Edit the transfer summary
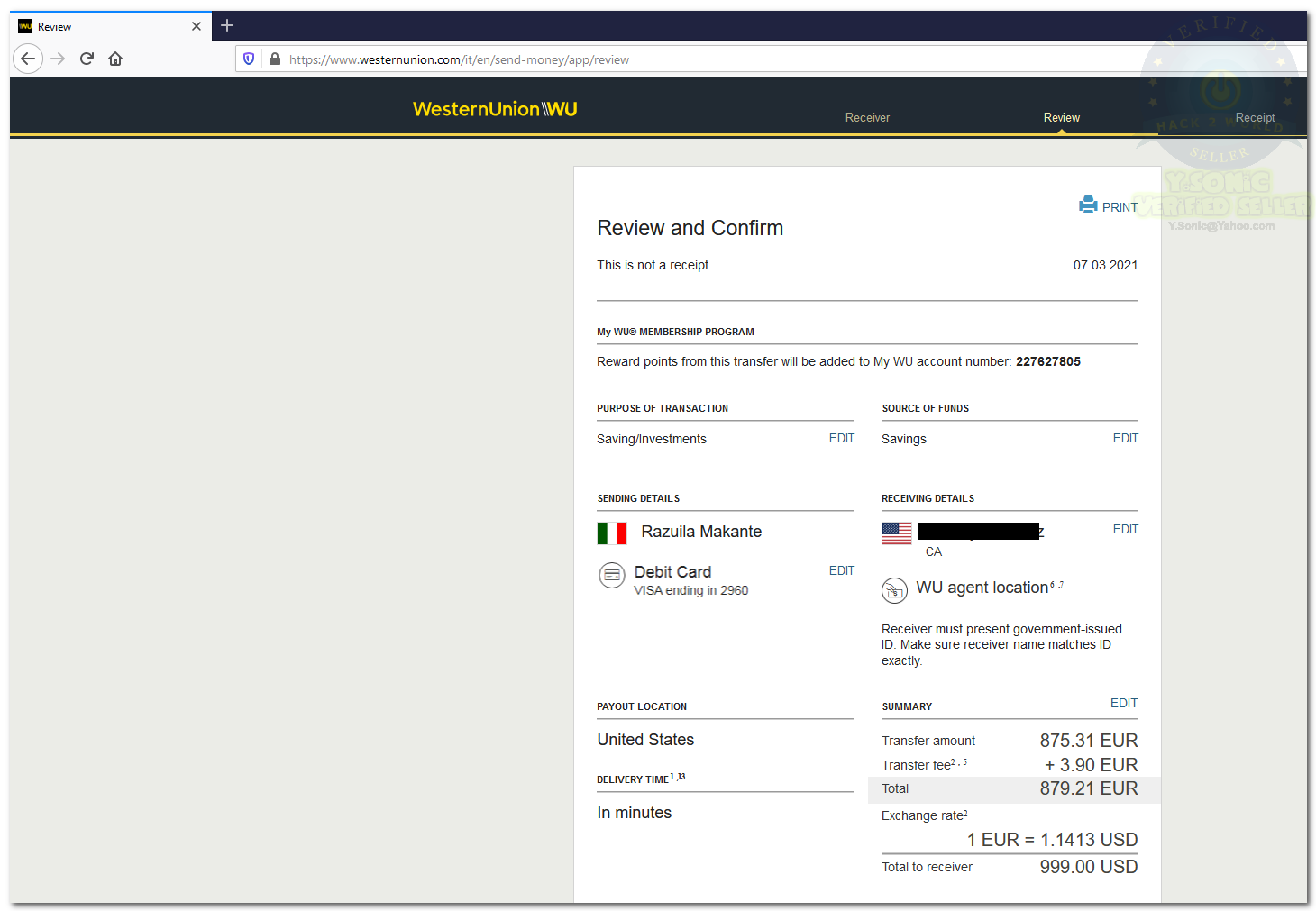 pos(1124,703)
